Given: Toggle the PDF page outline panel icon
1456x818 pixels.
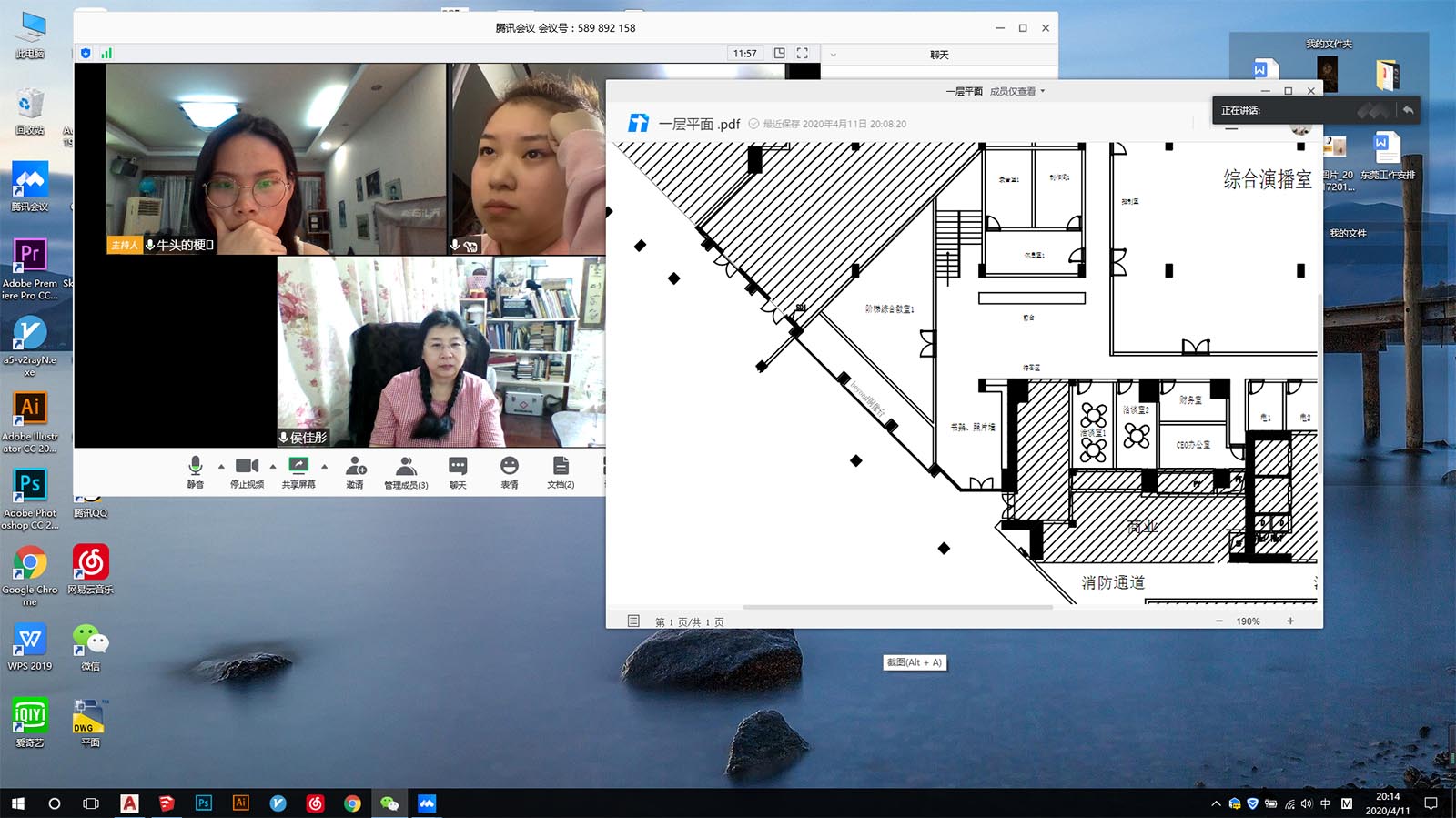Looking at the screenshot, I should point(633,621).
